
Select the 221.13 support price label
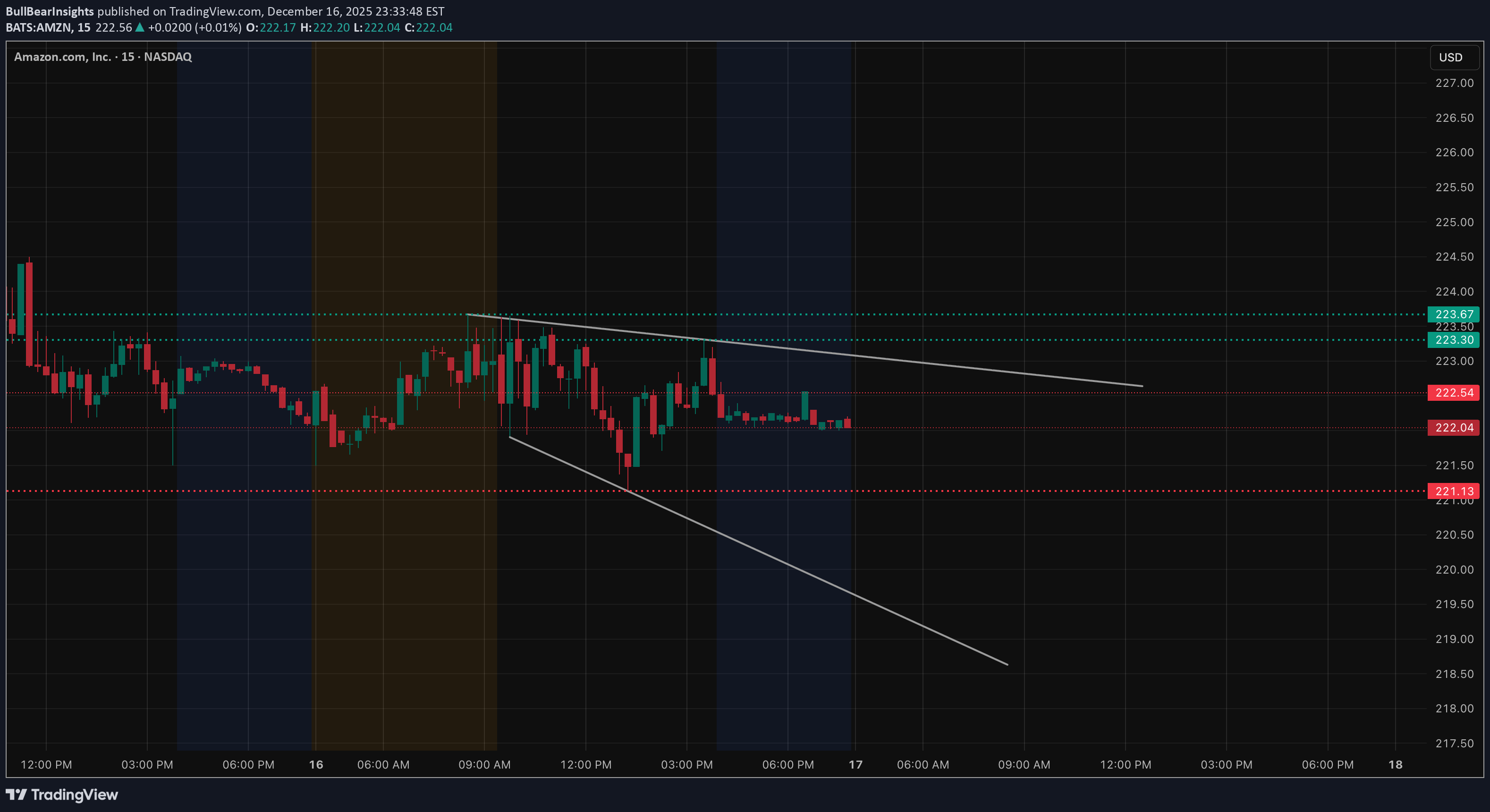[x=1454, y=491]
